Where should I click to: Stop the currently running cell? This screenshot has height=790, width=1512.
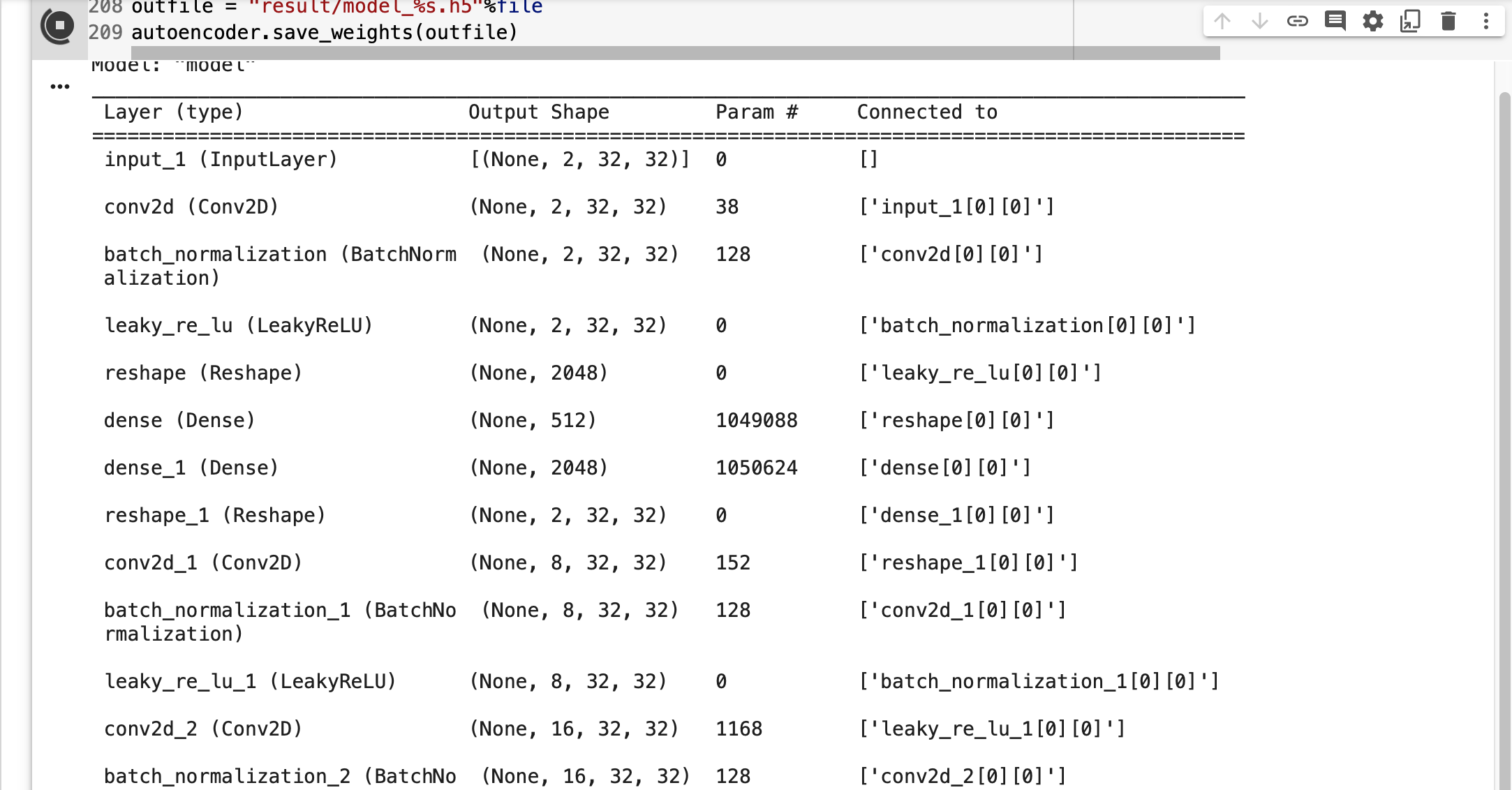pos(59,24)
